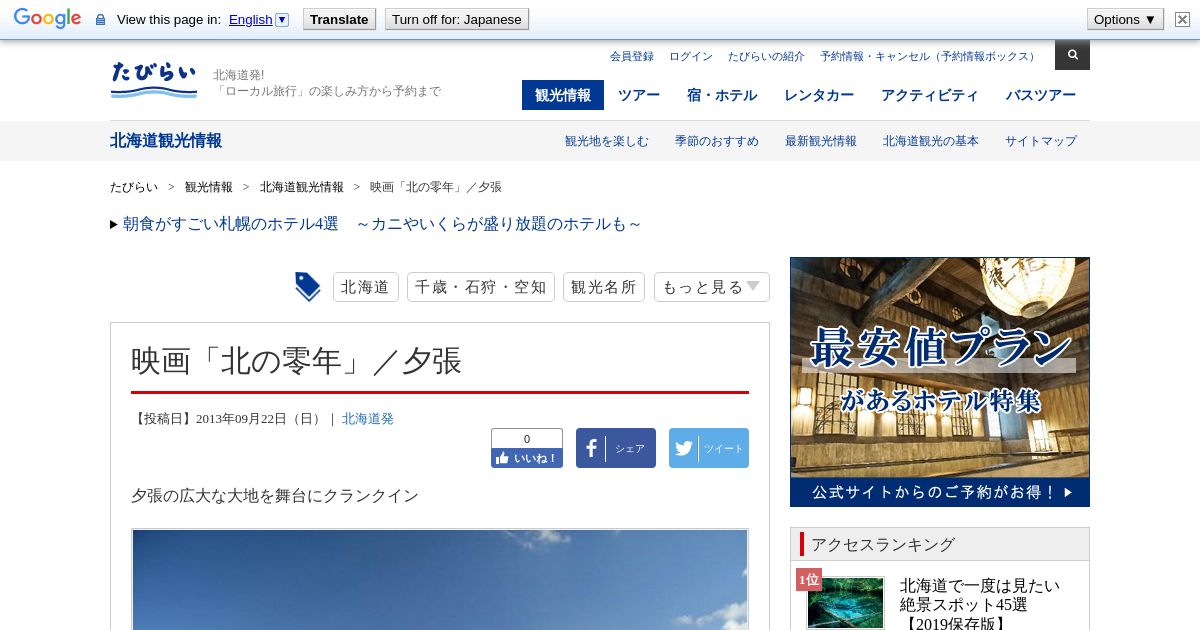
Task: Select the 千歳・石狩・空知 tag
Action: 481,287
